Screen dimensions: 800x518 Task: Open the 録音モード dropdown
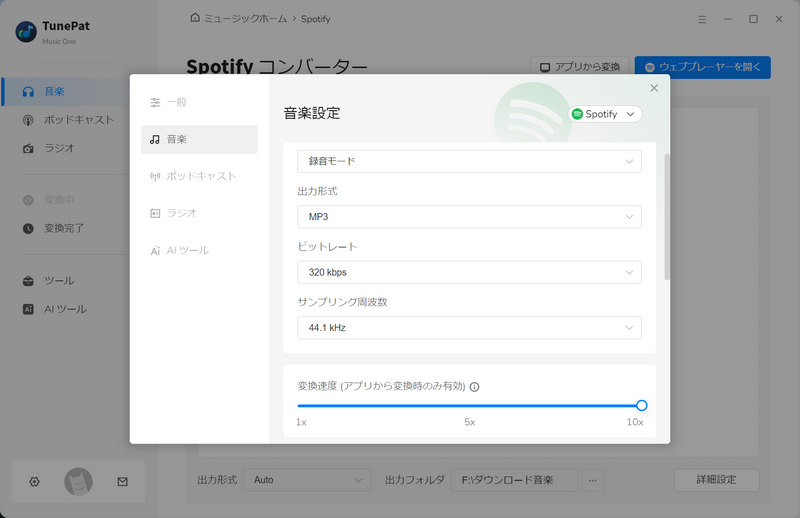469,161
